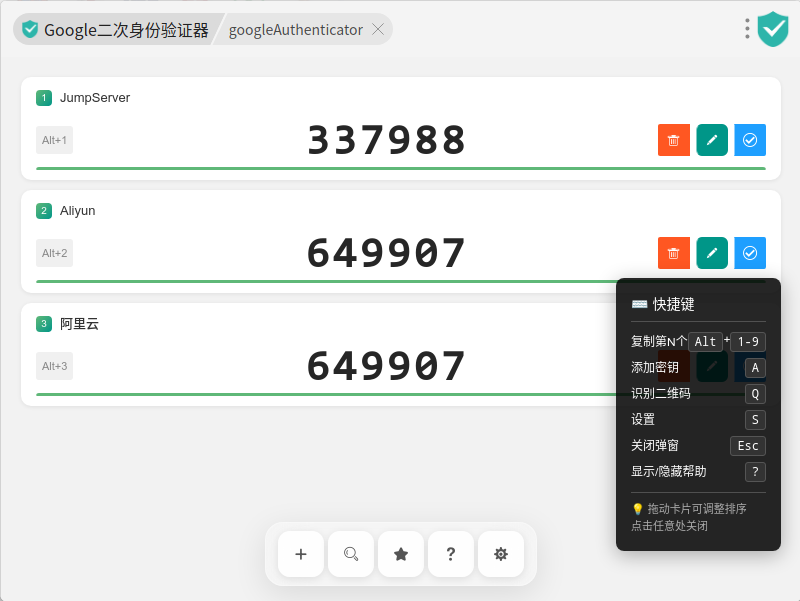Copy Aliyun code 649907
This screenshot has width=800, height=601.
click(386, 253)
